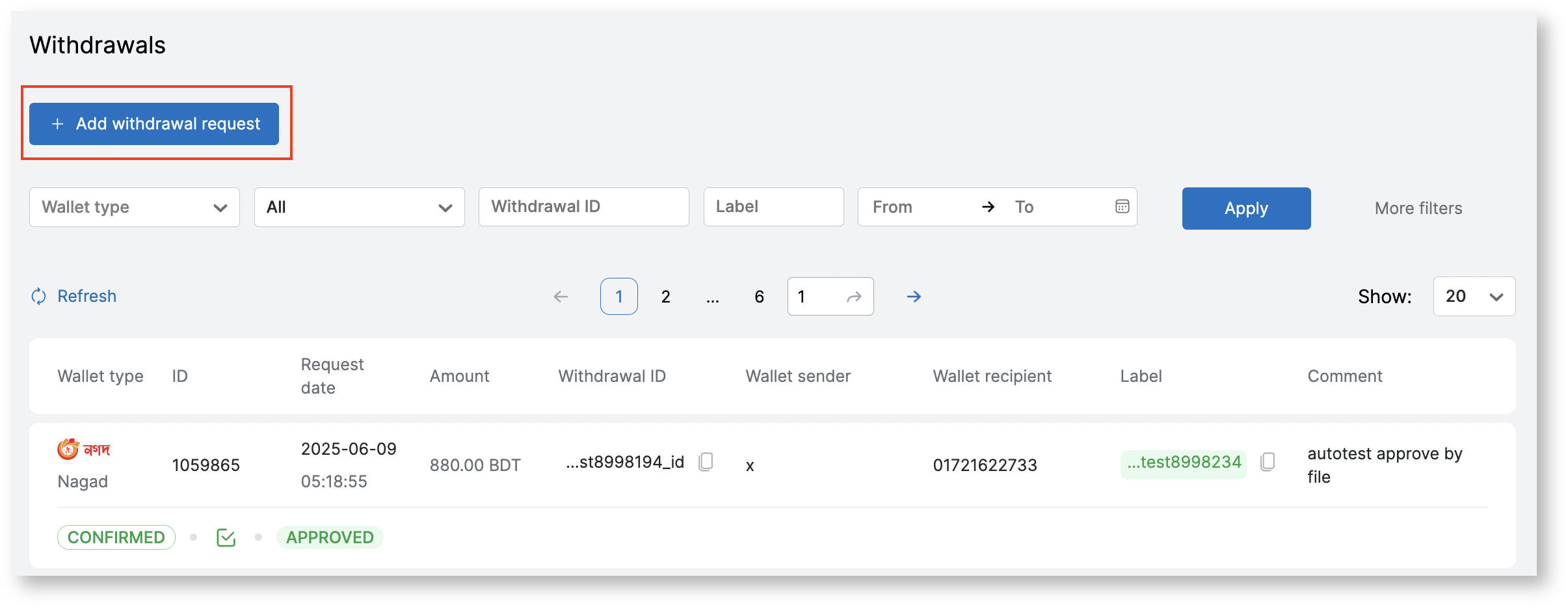The height and width of the screenshot is (607, 1568).
Task: Copy the Withdrawal ID value
Action: pyautogui.click(x=706, y=462)
